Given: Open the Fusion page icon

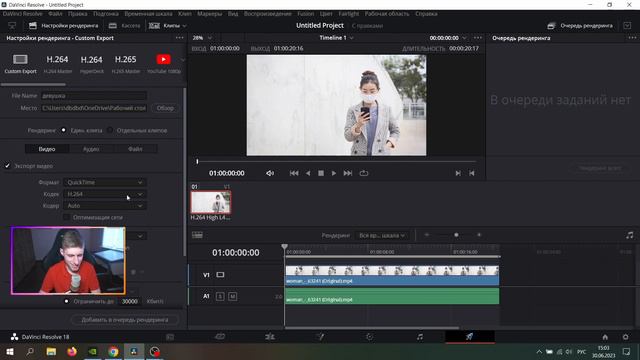Looking at the screenshot, I should click(320, 337).
